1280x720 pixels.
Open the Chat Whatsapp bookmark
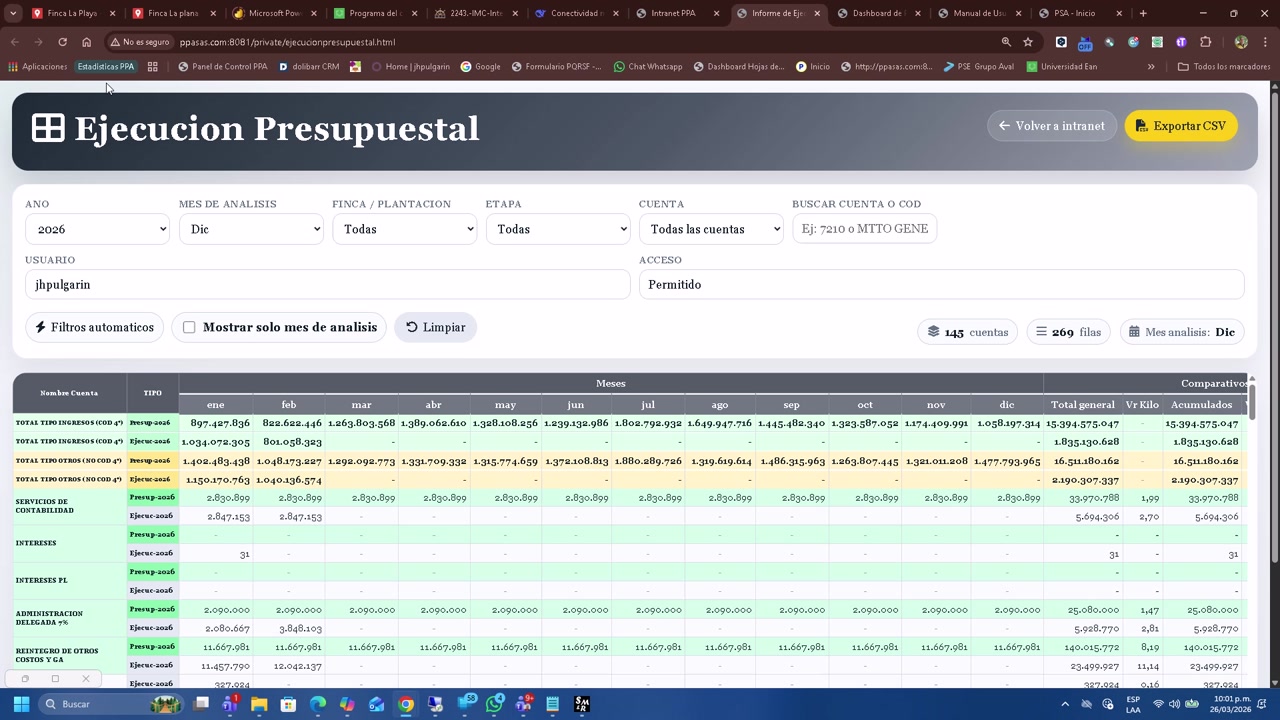[x=648, y=67]
